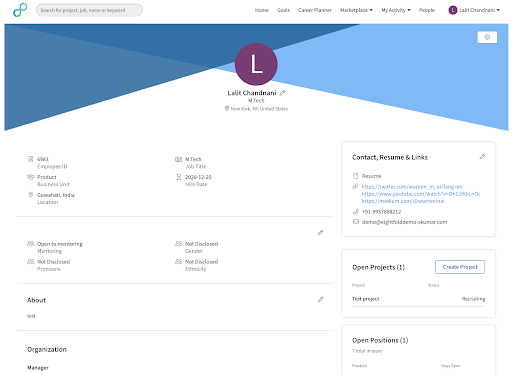Click the Ethnicity icon
This screenshot has height=375, width=512.
(179, 262)
